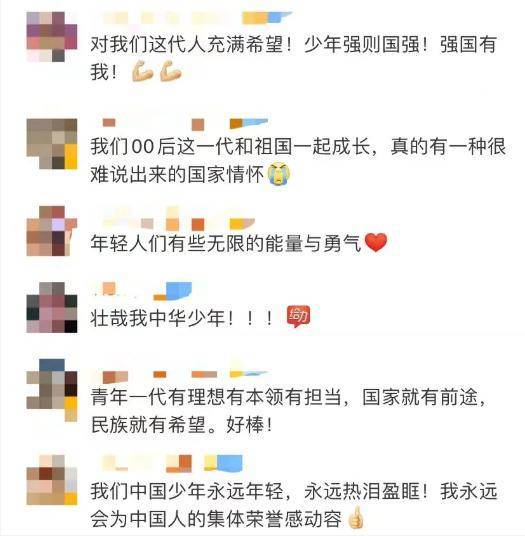Image resolution: width=525 pixels, height=536 pixels.
Task: Click the blurred username above 我们00后 comment
Action: [x=179, y=124]
